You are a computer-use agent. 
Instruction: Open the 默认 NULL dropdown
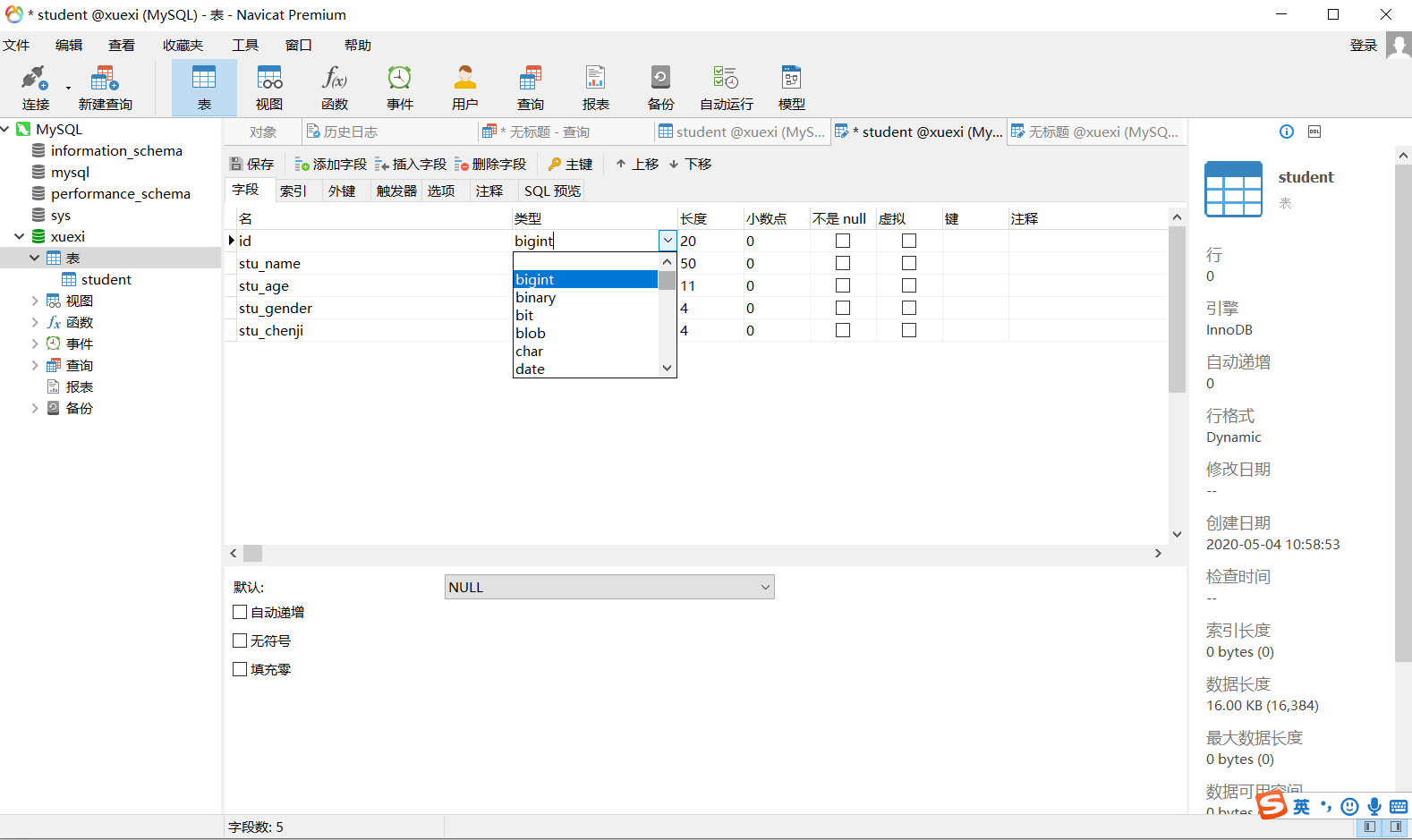click(x=609, y=587)
